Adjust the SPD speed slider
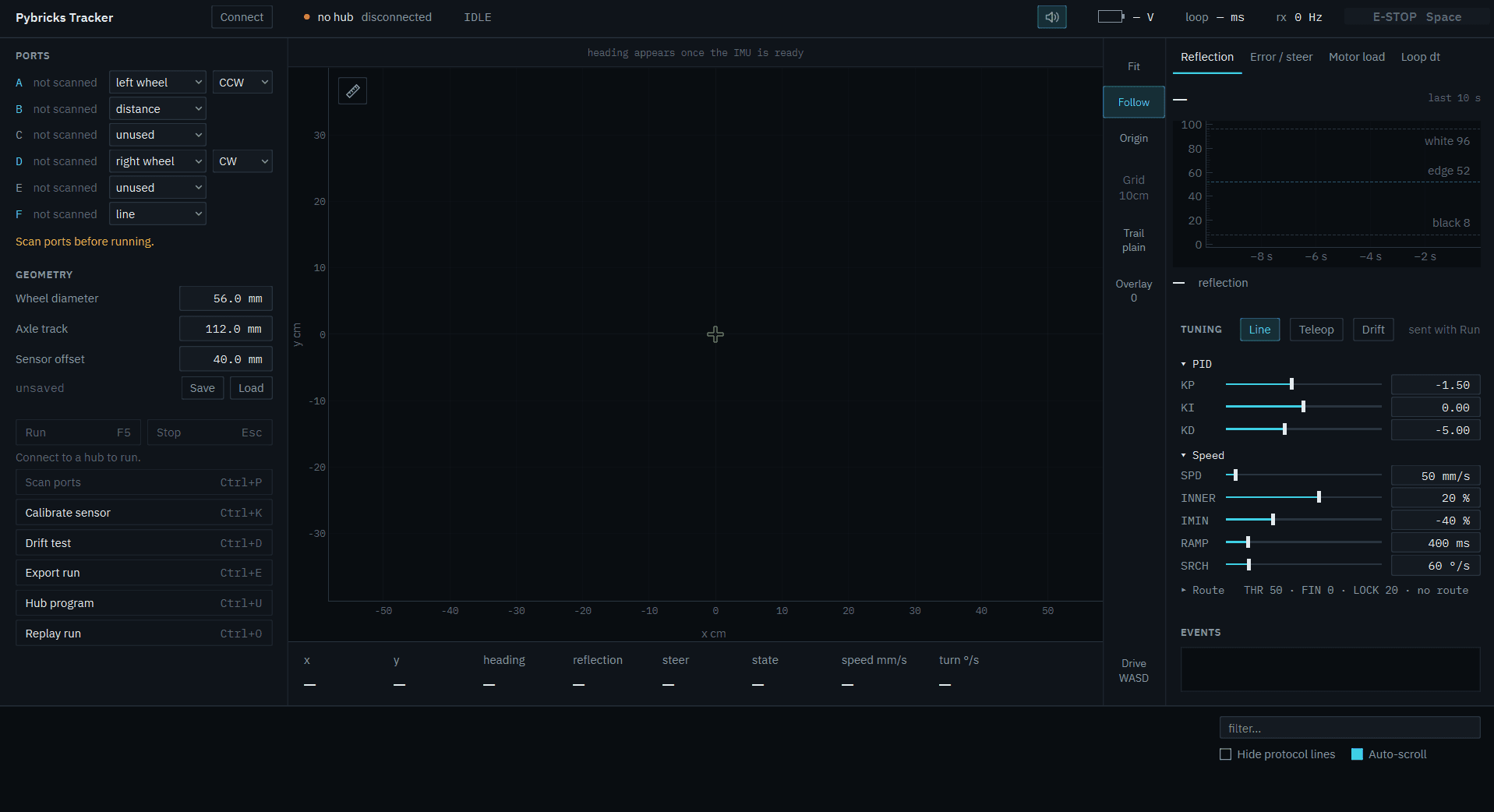This screenshot has width=1494, height=812. (1303, 475)
